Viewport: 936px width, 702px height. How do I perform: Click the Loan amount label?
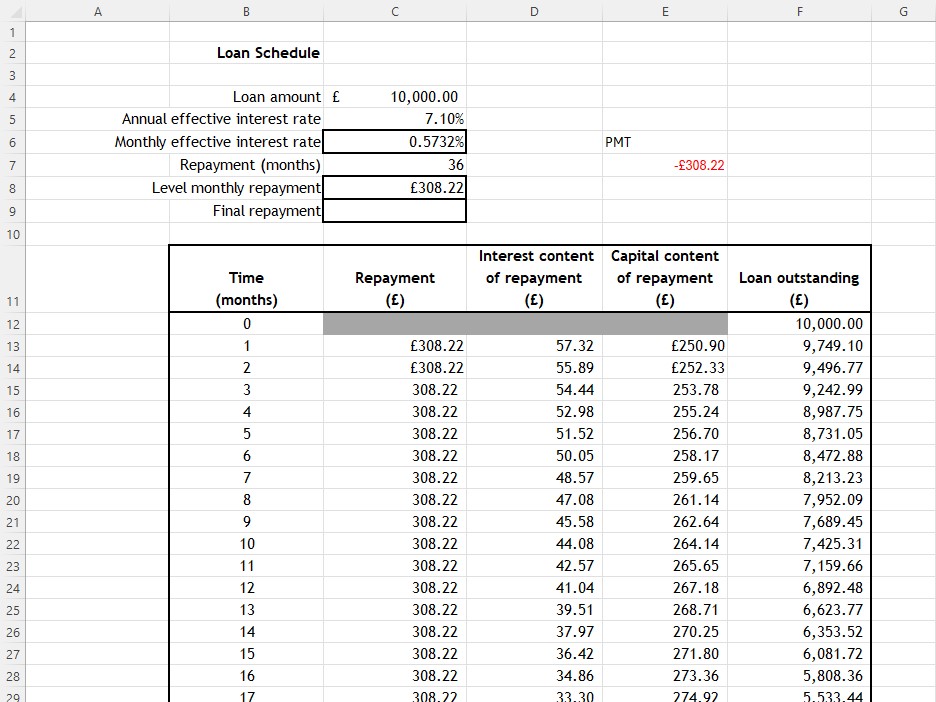(276, 97)
